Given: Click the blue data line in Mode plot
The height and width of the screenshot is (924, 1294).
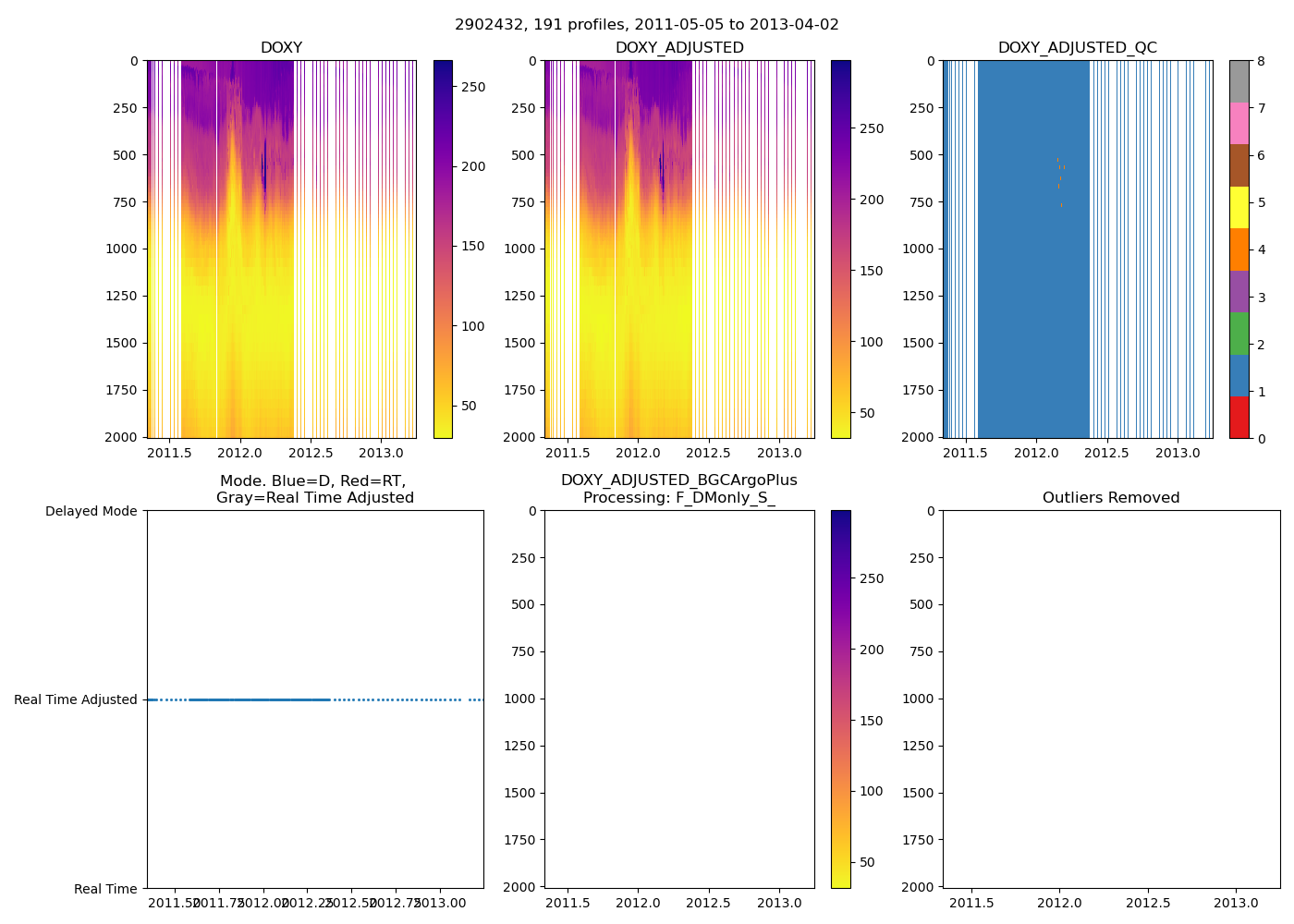Looking at the screenshot, I should click(x=259, y=699).
